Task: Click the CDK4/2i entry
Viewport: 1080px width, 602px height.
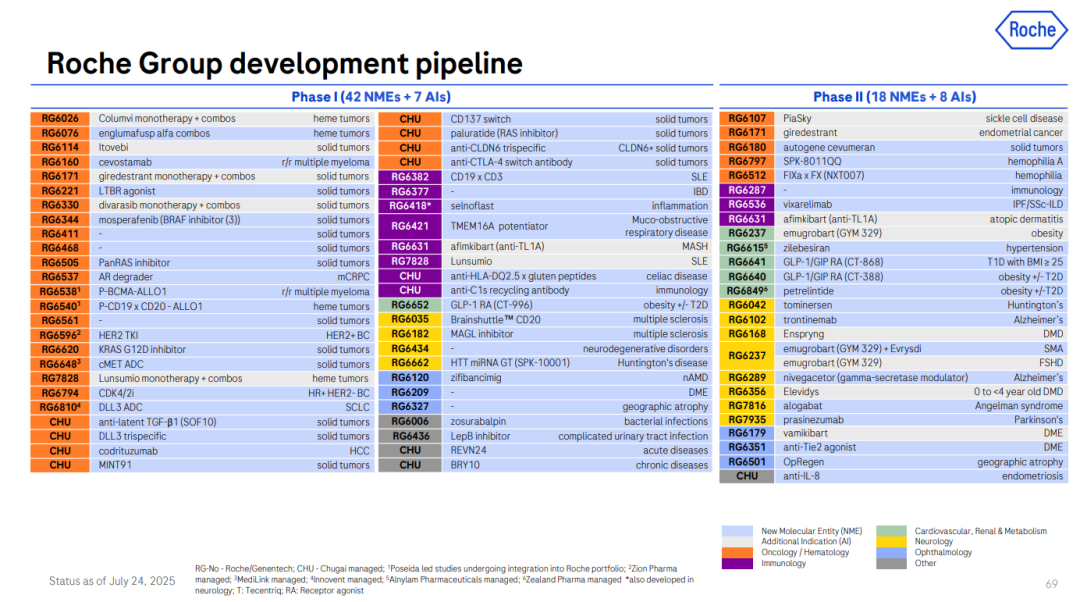Action: click(116, 393)
